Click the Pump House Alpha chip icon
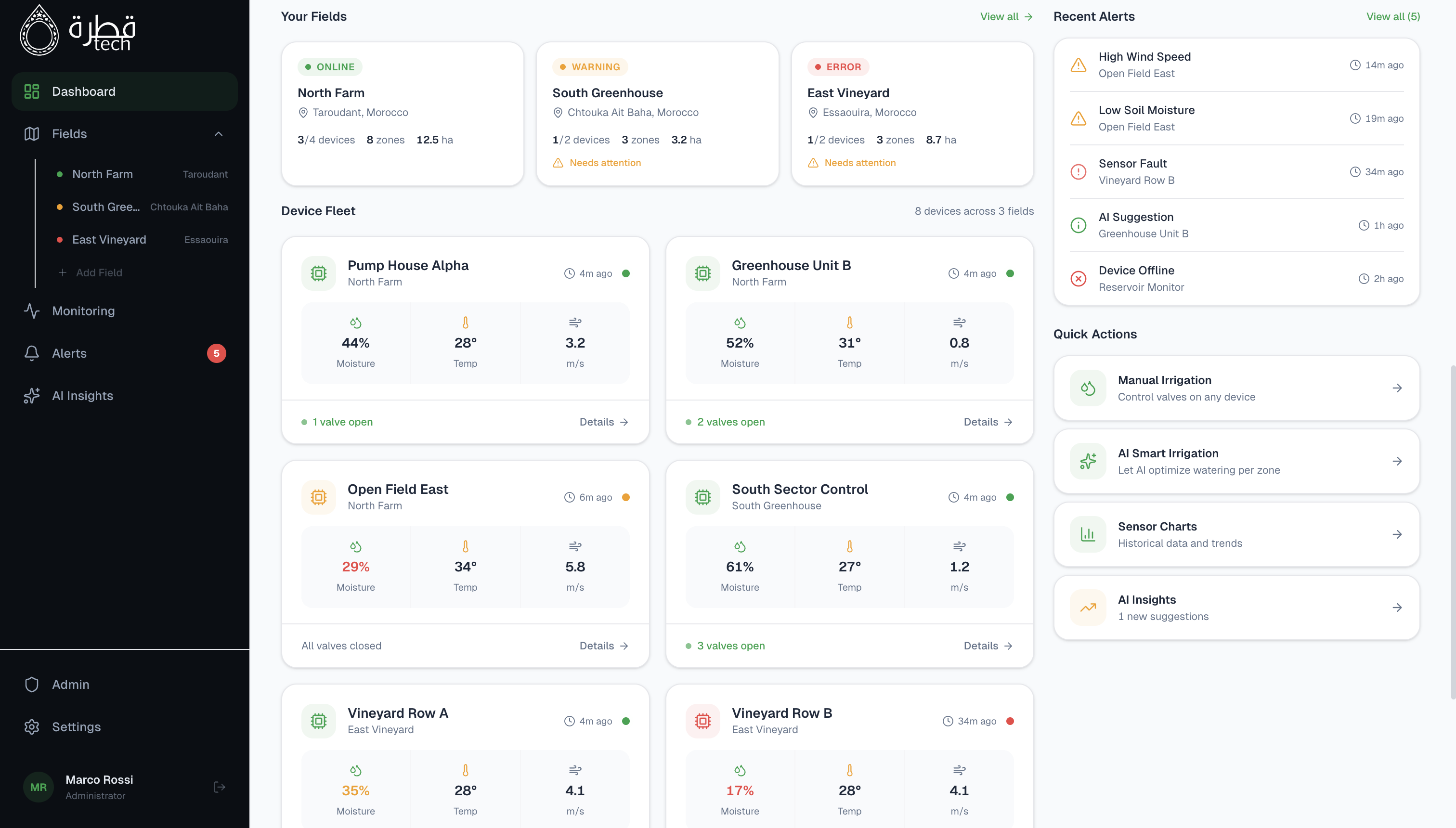The width and height of the screenshot is (1456, 828). (319, 273)
